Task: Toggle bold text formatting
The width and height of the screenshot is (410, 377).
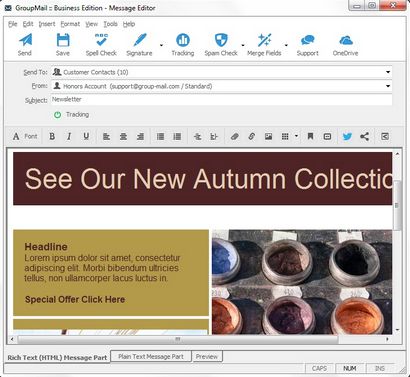Action: 52,136
